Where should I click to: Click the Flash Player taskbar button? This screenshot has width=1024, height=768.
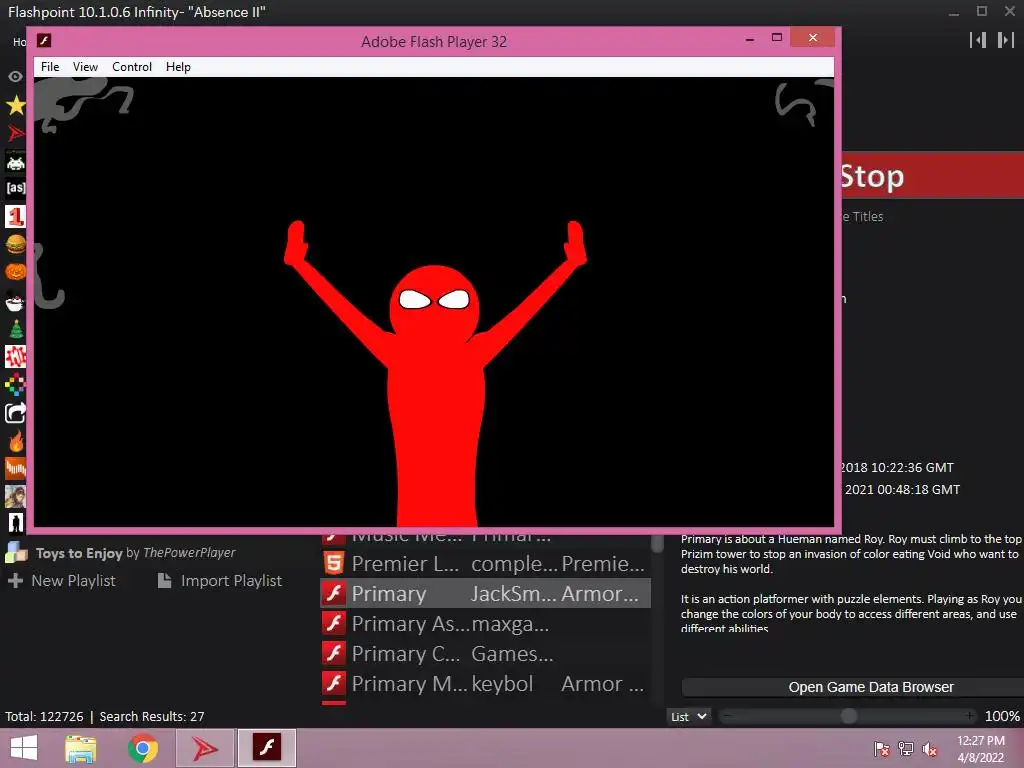(266, 748)
